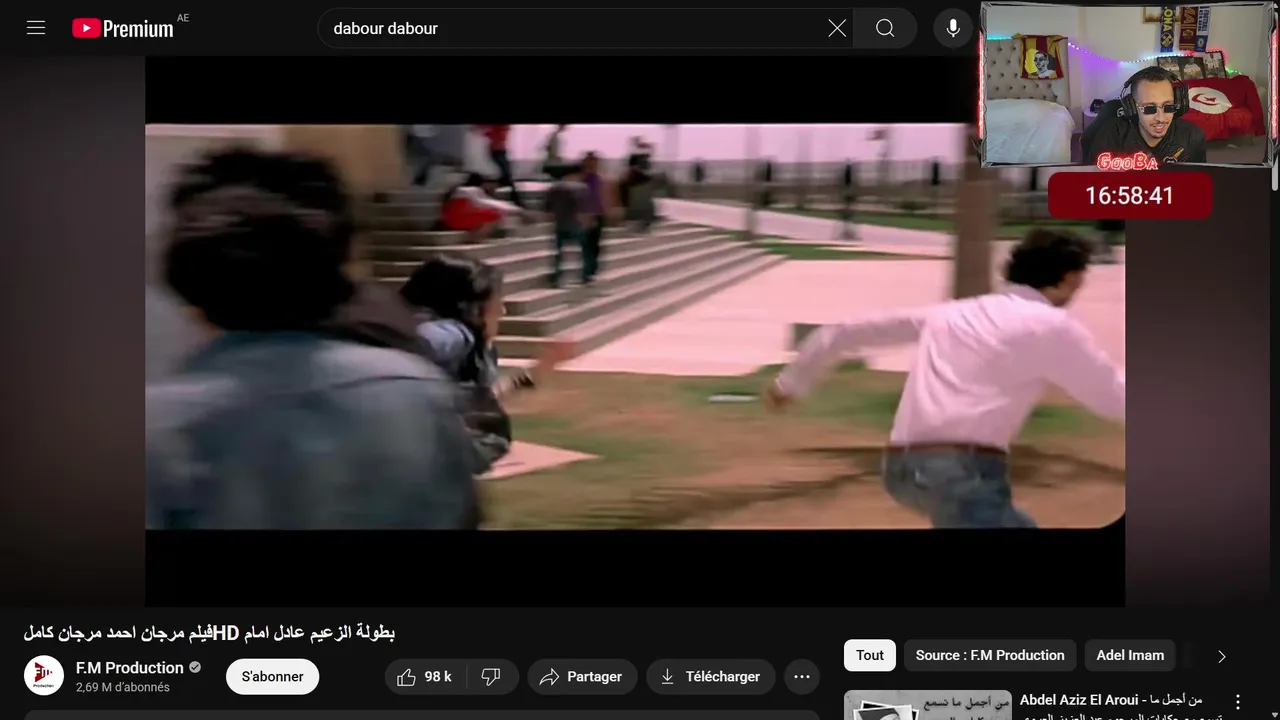1280x720 pixels.
Task: Click the video title text
Action: (209, 633)
